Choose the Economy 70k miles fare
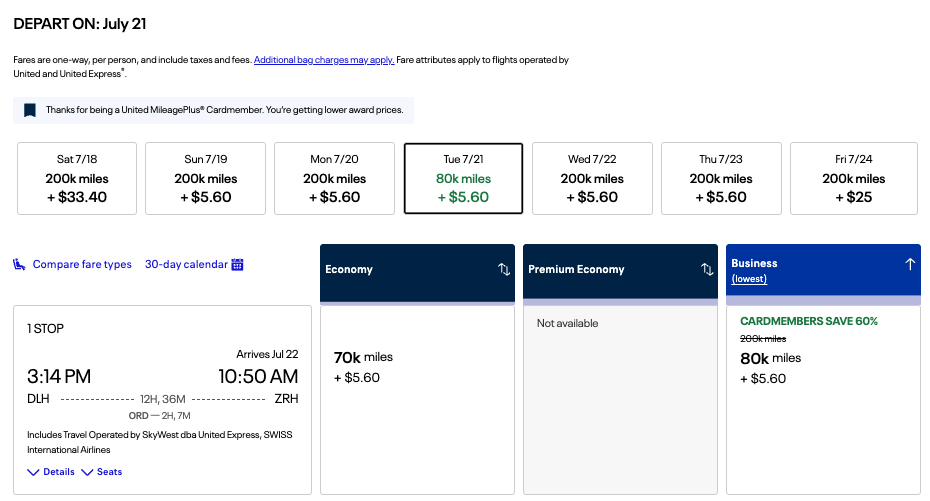 point(418,400)
